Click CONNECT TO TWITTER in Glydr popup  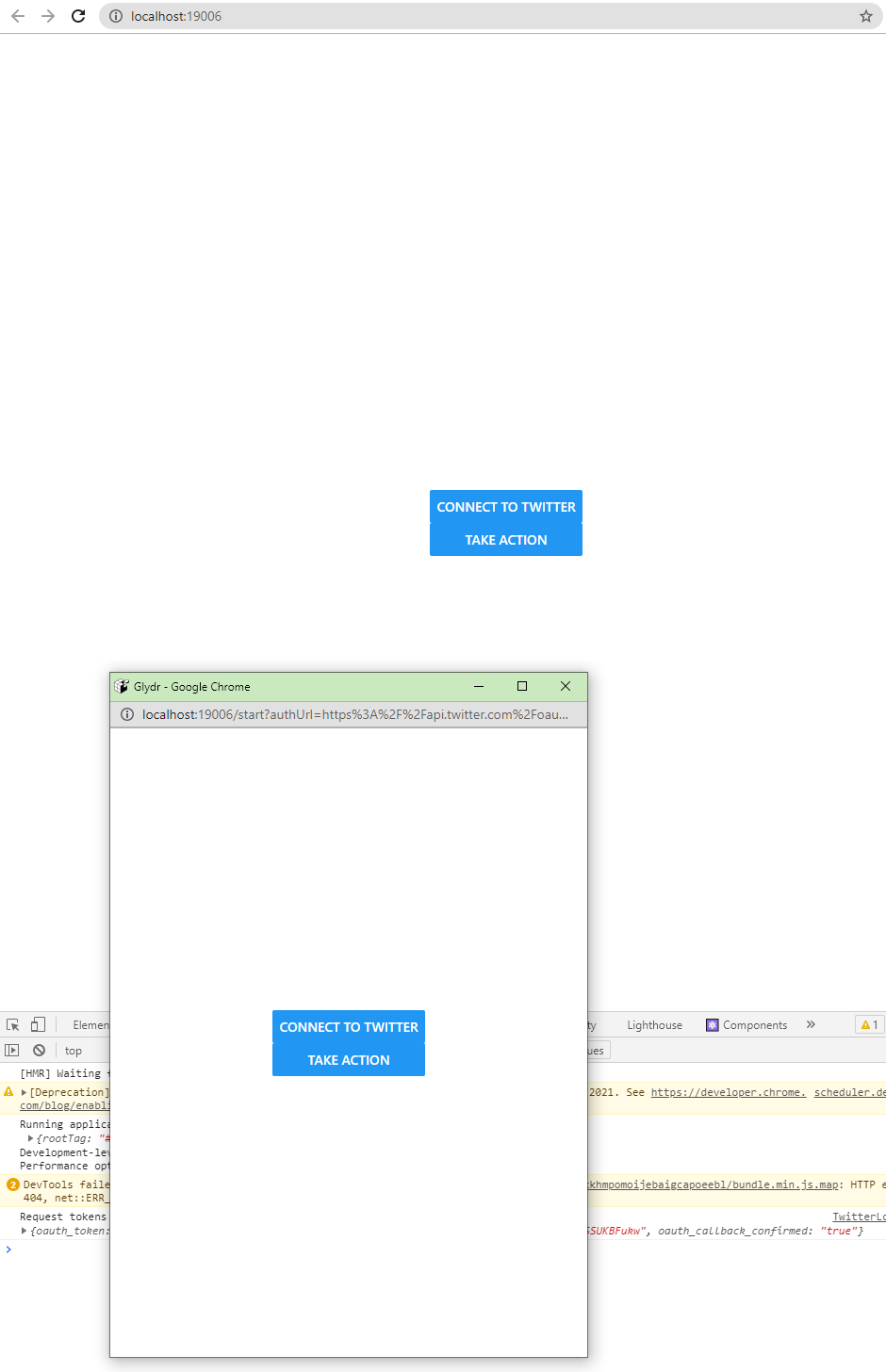pos(349,1027)
